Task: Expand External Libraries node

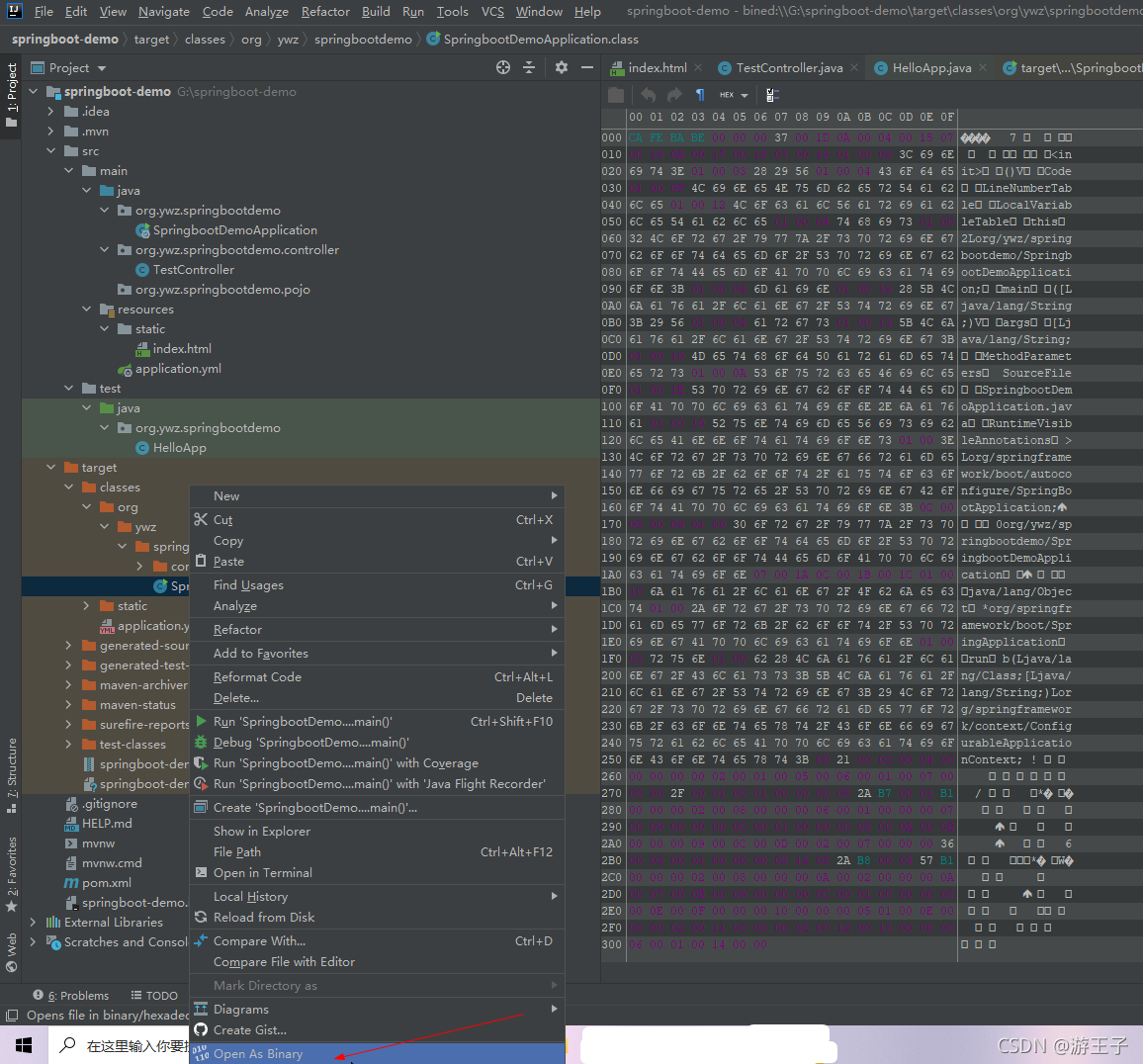Action: 33,923
